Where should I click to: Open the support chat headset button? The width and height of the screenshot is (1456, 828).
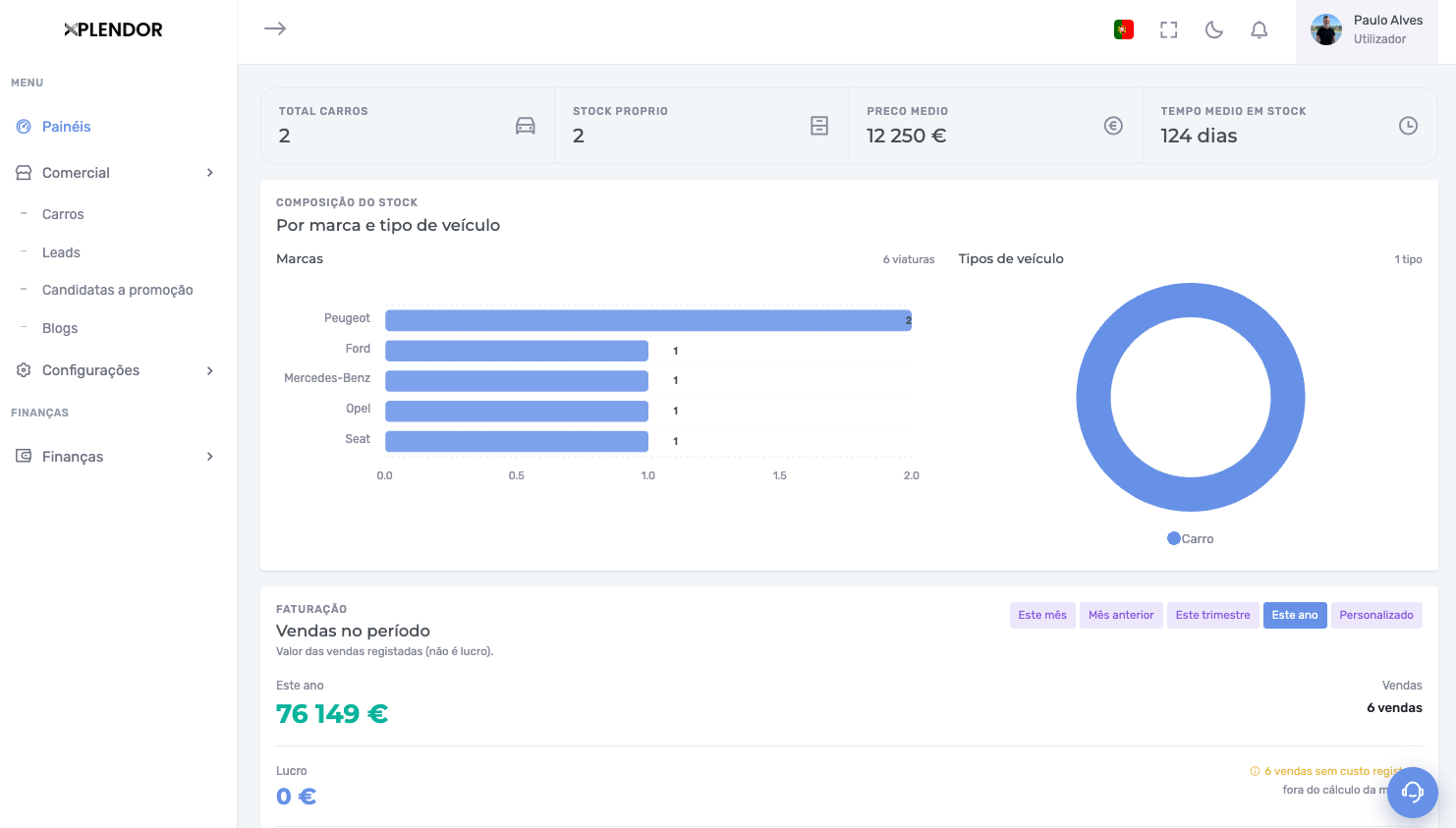tap(1413, 793)
